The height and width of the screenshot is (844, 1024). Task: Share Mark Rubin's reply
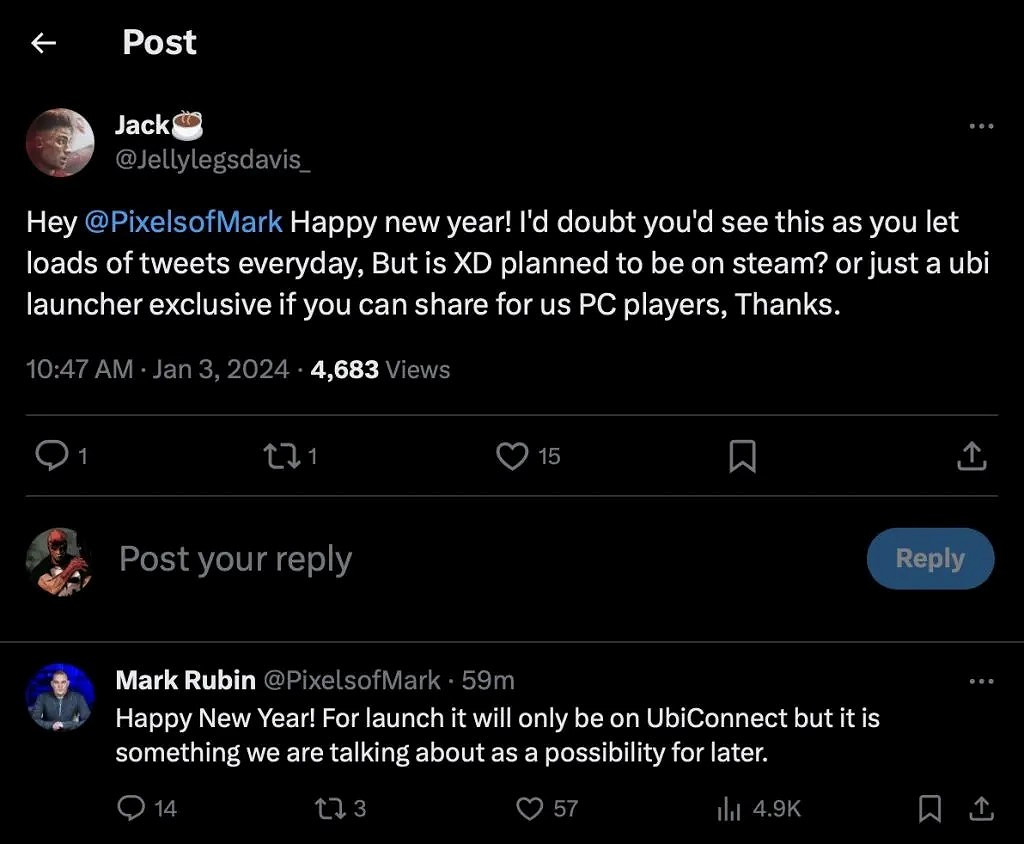(x=981, y=808)
